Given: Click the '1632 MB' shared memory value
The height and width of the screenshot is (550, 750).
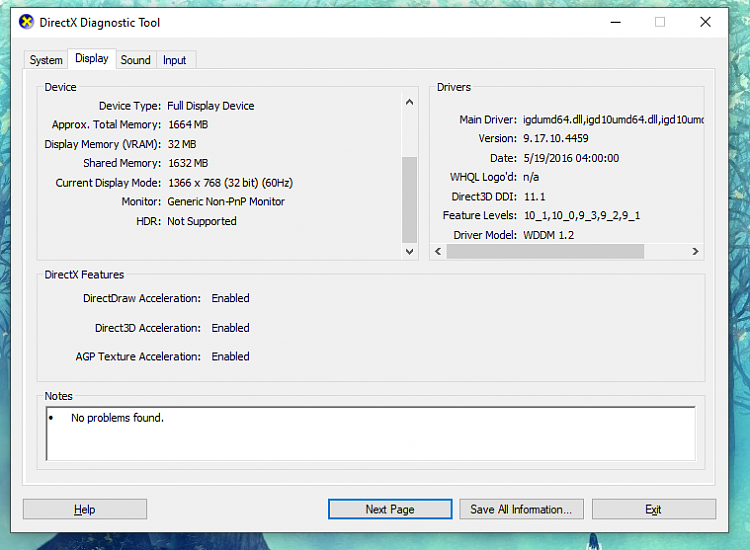Looking at the screenshot, I should tap(188, 163).
